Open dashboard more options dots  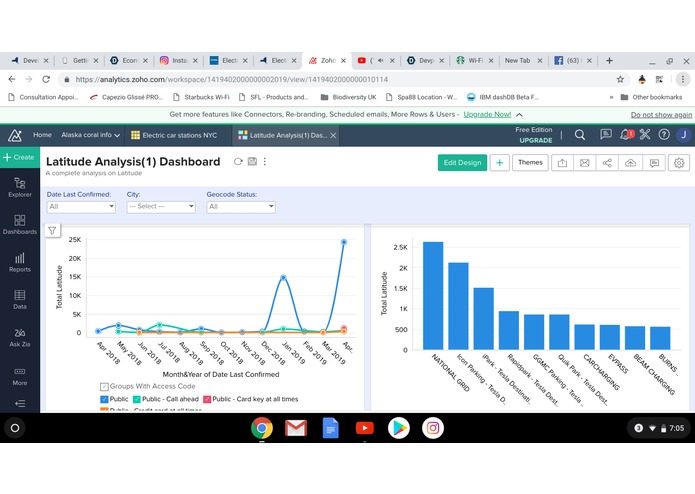[x=265, y=162]
